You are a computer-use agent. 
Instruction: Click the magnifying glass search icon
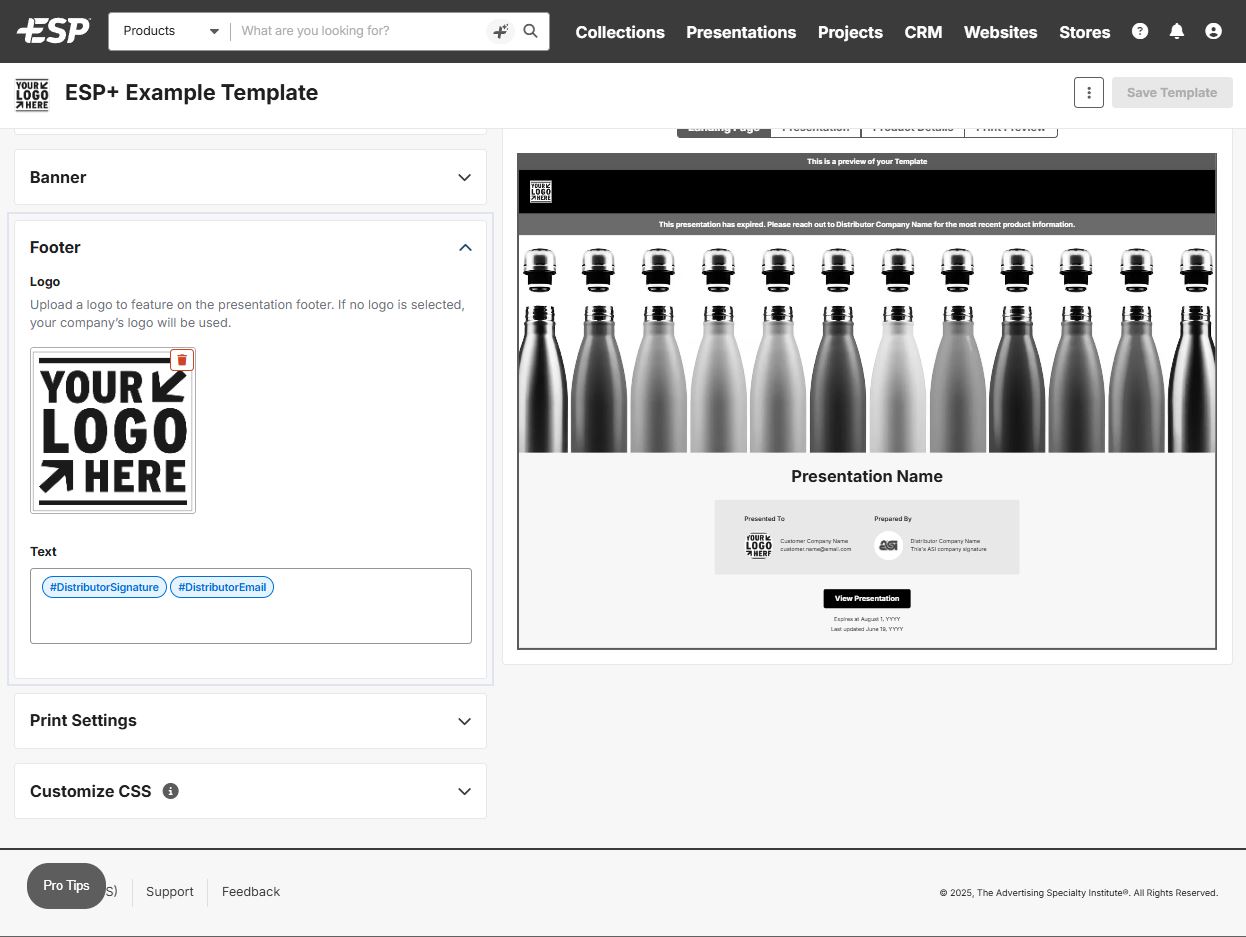pos(531,31)
